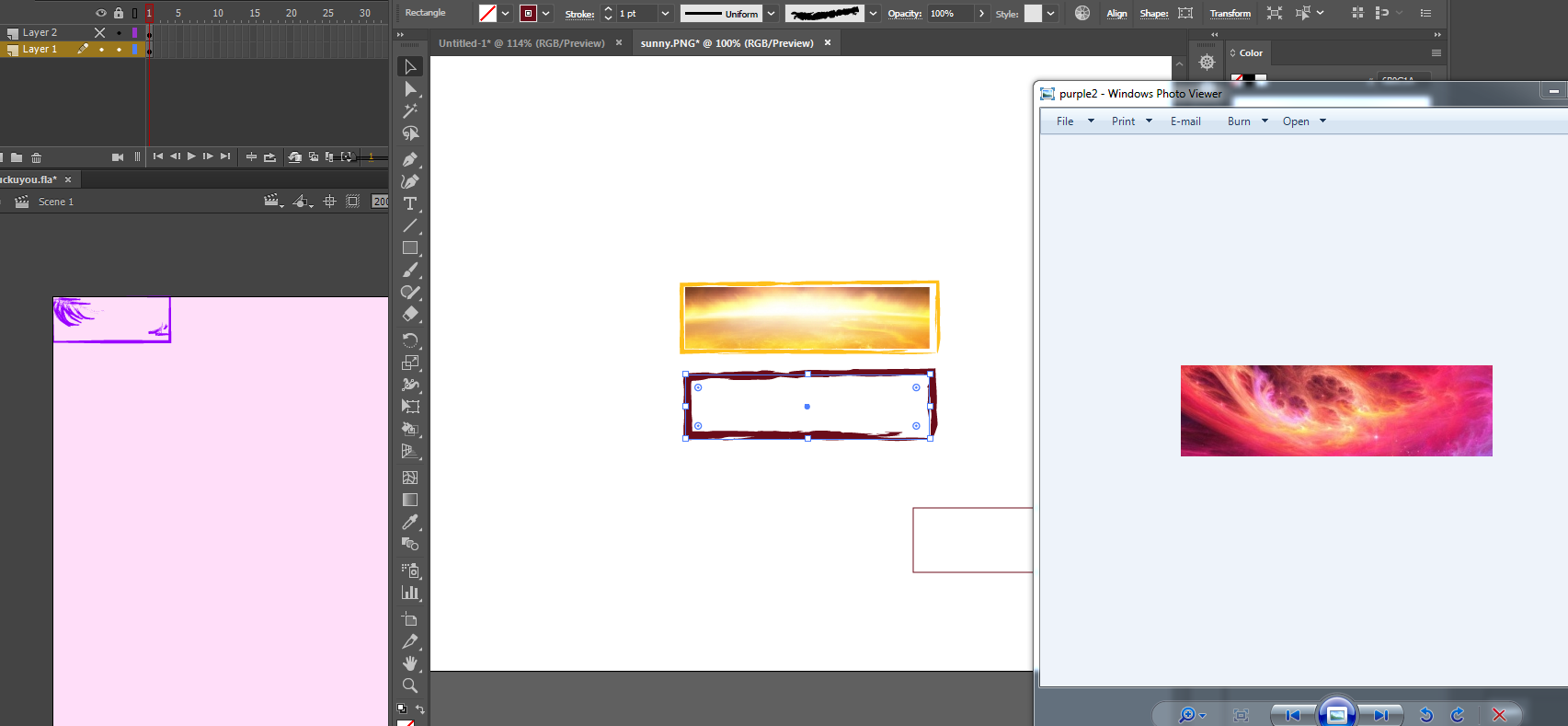1568x726 pixels.
Task: Open the stroke weight dropdown
Action: pos(665,14)
